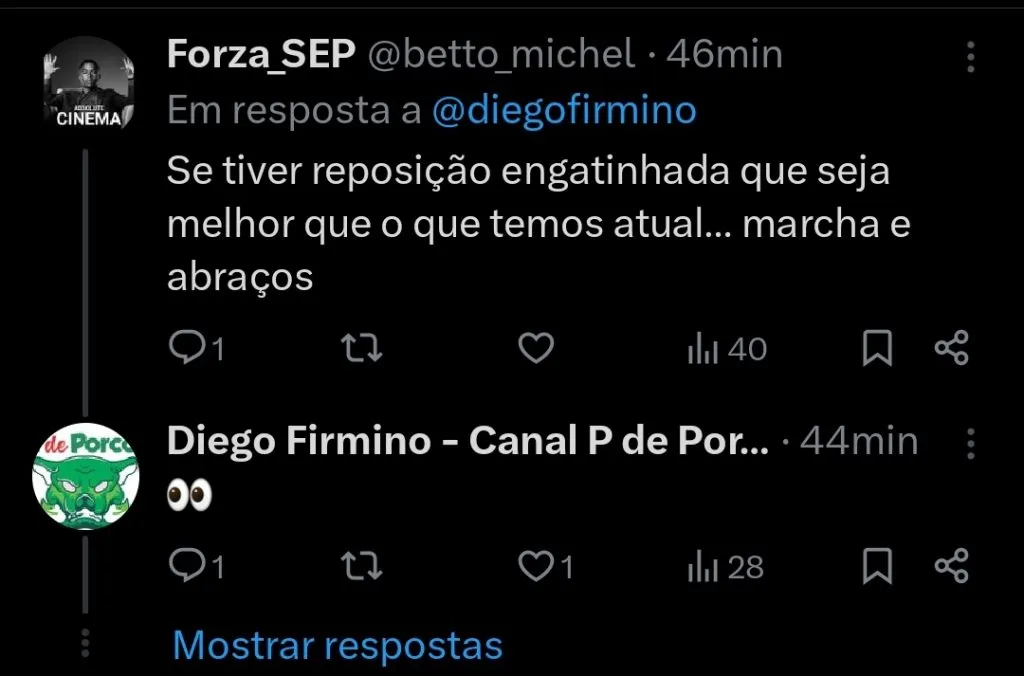Click Mostrar respostas to show more replies

pyautogui.click(x=337, y=645)
